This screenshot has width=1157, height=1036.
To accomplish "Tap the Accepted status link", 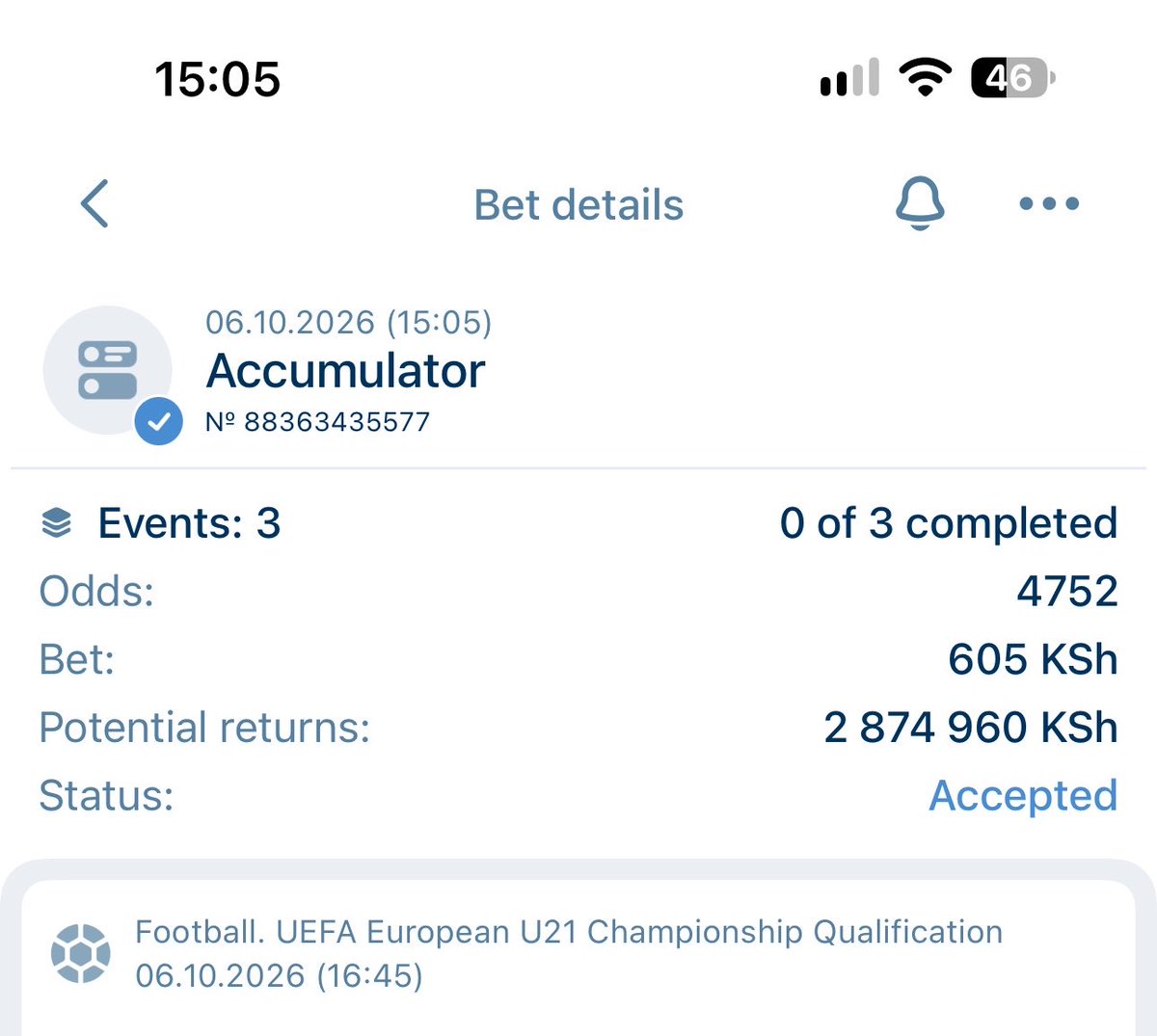I will pos(1023,796).
